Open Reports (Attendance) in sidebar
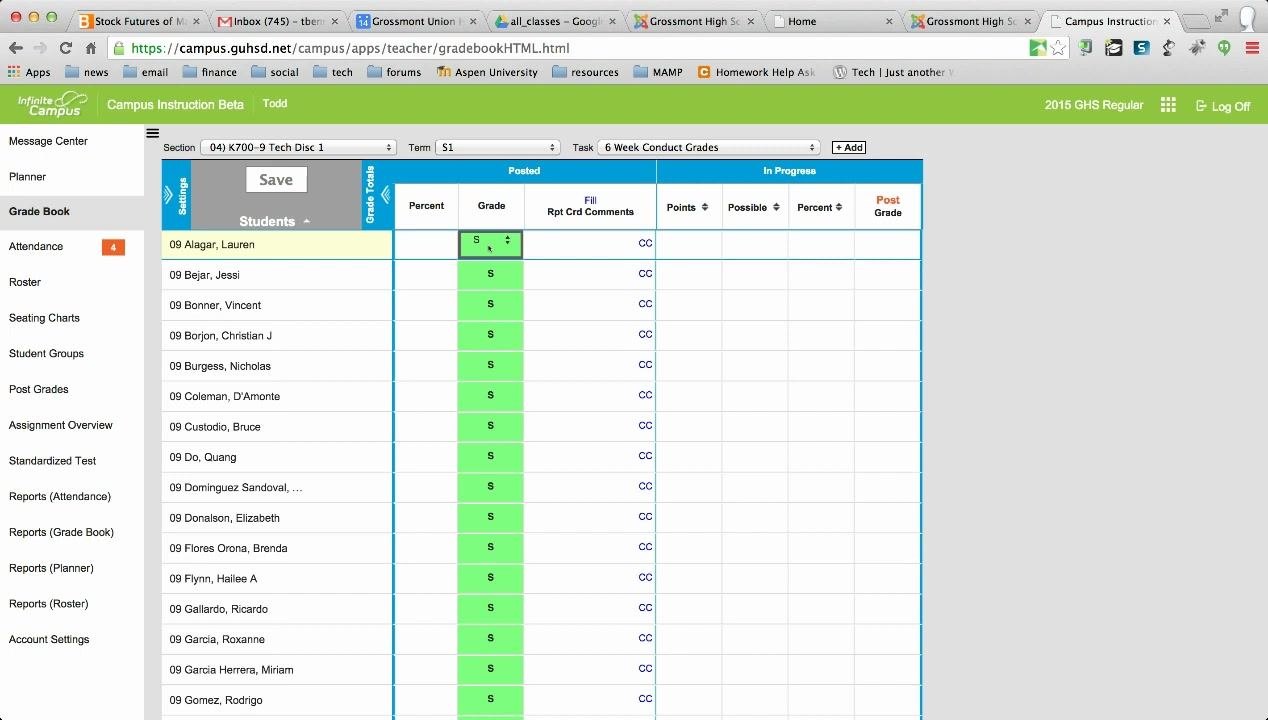1268x720 pixels. [59, 496]
